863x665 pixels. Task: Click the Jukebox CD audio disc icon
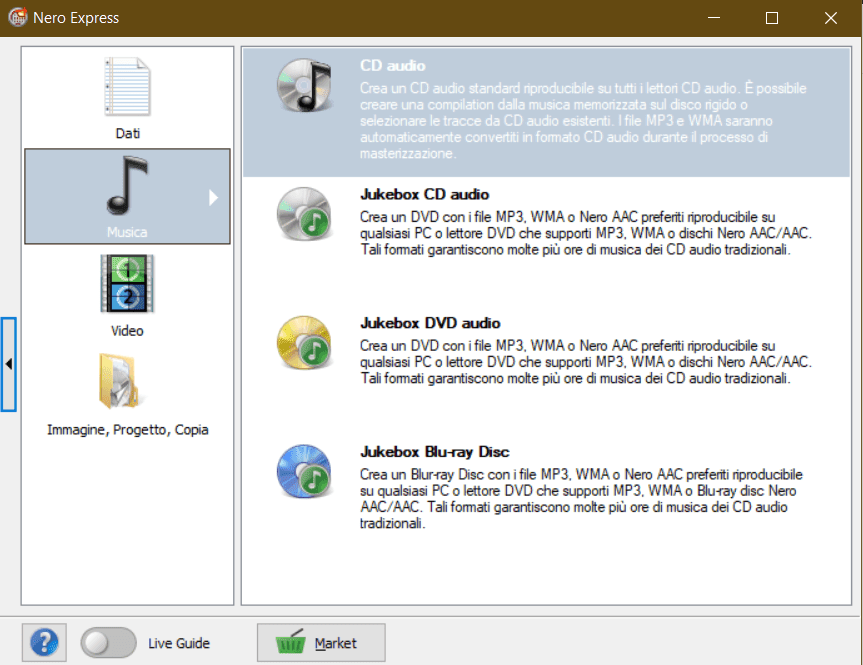[x=305, y=214]
